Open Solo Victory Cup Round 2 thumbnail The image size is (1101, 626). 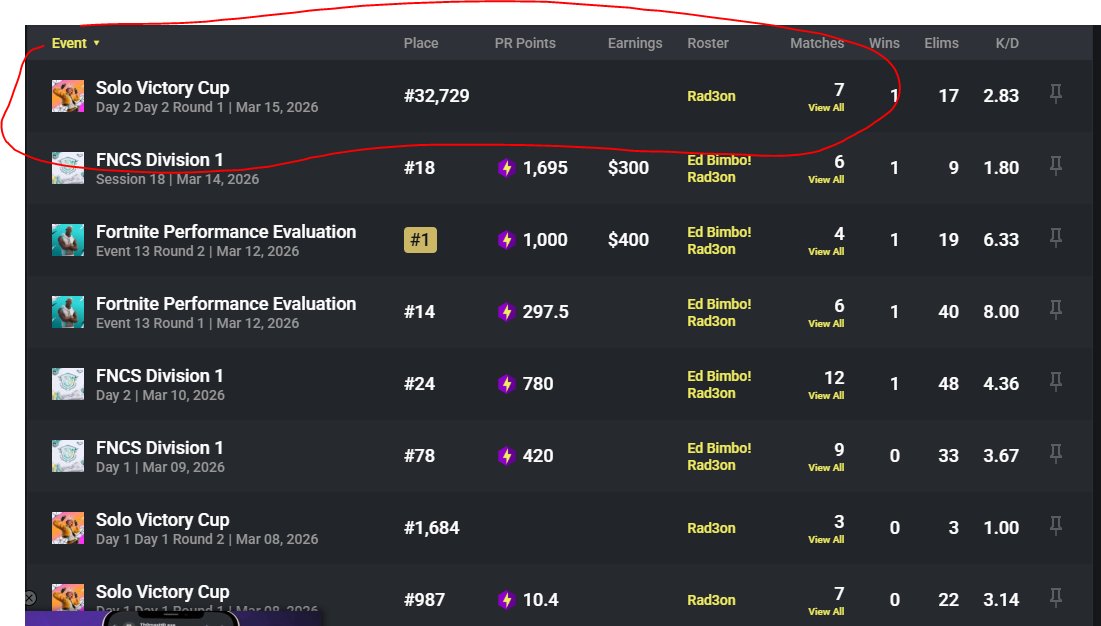(x=68, y=528)
